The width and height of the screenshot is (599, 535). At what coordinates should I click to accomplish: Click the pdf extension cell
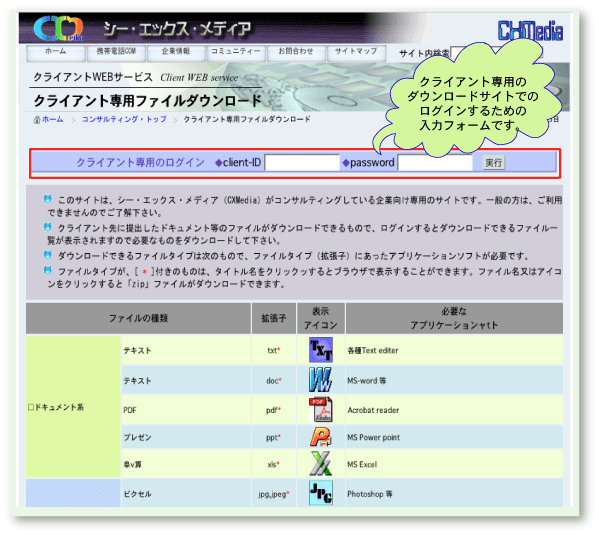[274, 410]
